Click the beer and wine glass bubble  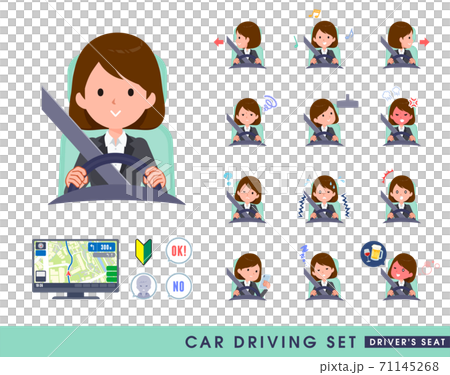[374, 253]
